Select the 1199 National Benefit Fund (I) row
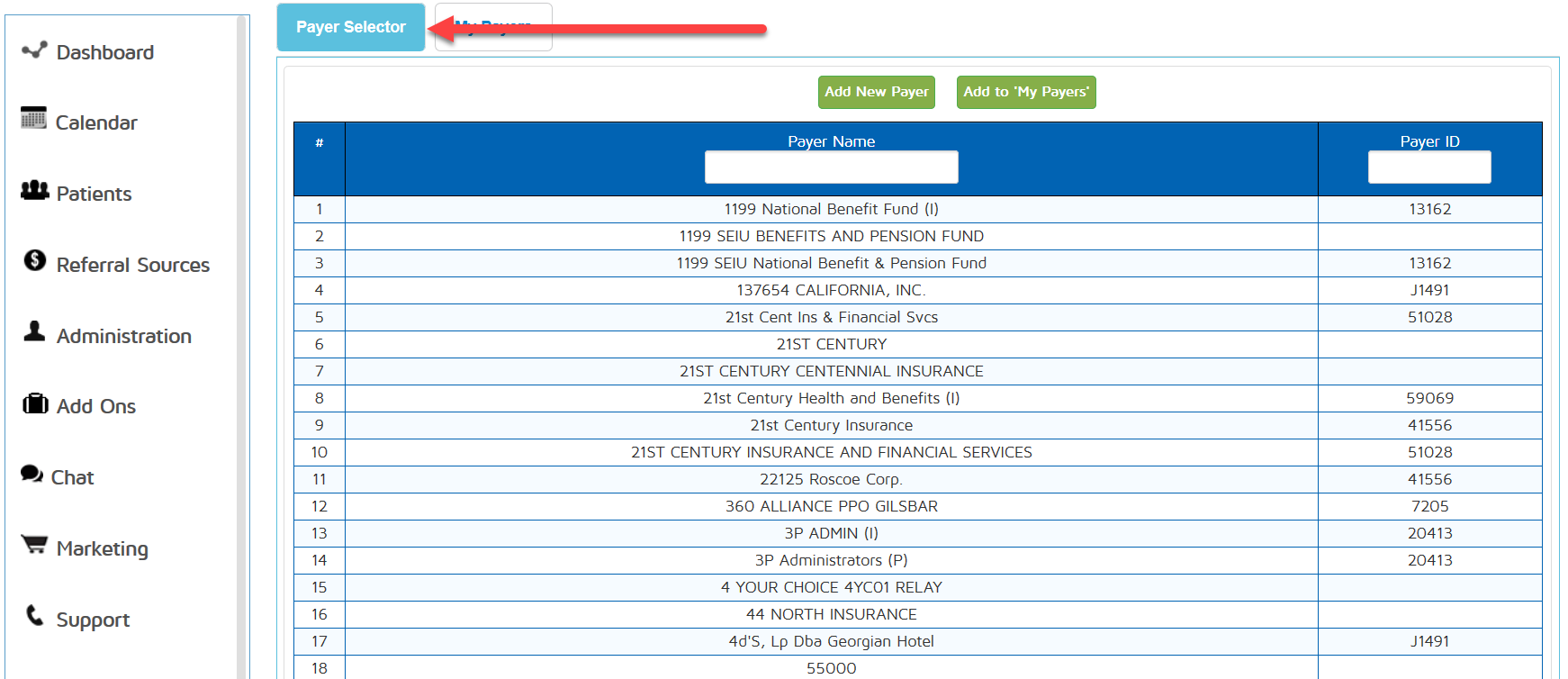The image size is (1568, 679). click(831, 209)
